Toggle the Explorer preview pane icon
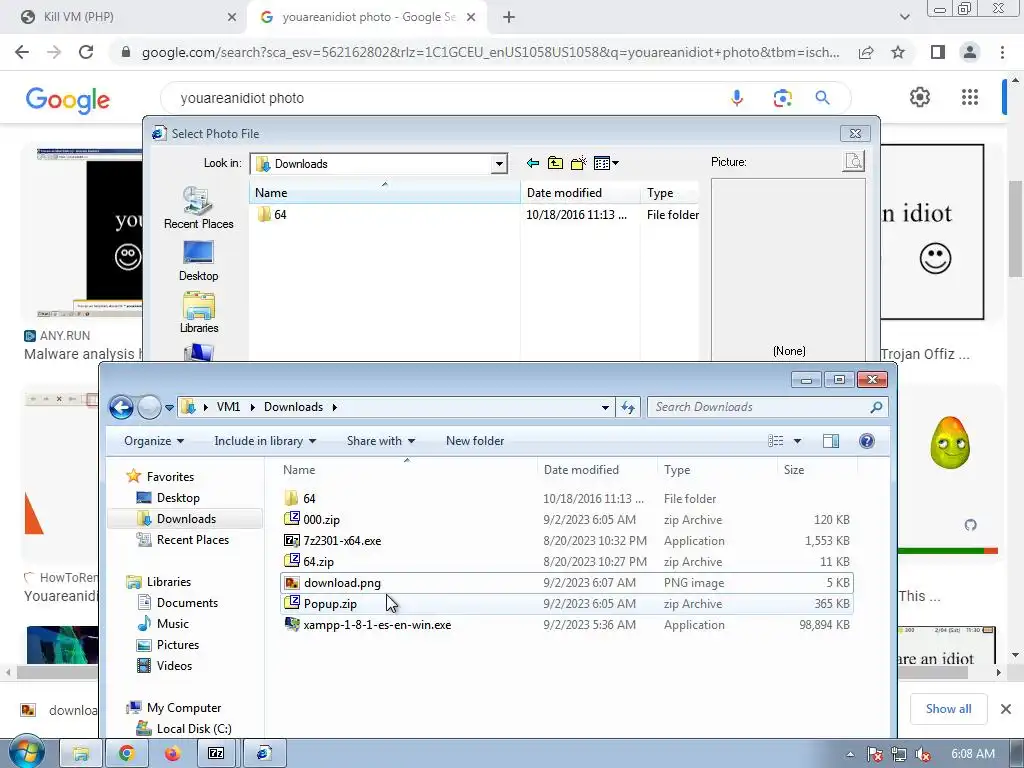 point(831,441)
